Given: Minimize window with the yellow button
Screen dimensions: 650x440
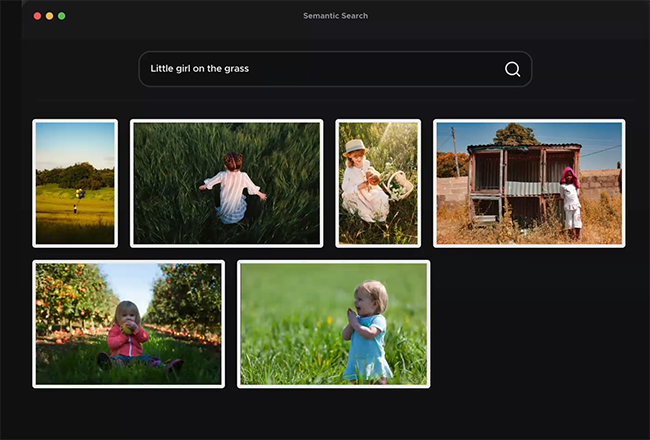Looking at the screenshot, I should pos(49,16).
